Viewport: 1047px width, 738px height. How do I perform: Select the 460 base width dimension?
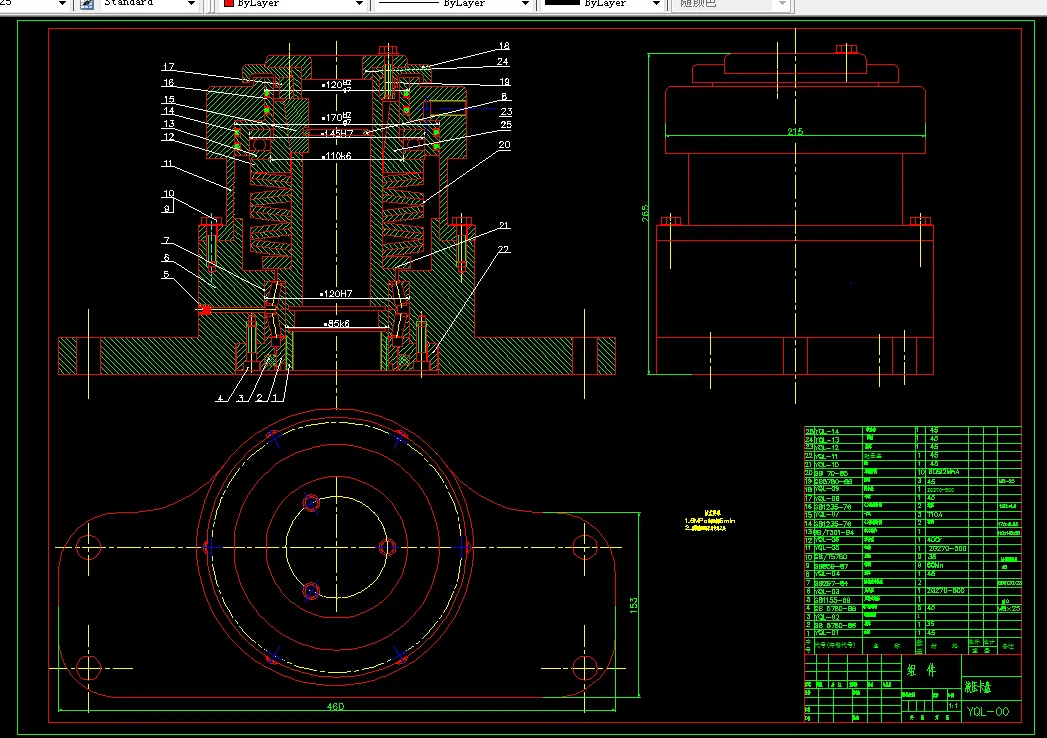click(335, 707)
